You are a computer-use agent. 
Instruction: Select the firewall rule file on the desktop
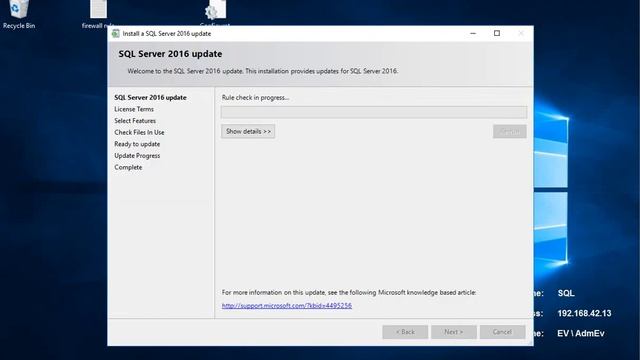click(98, 14)
